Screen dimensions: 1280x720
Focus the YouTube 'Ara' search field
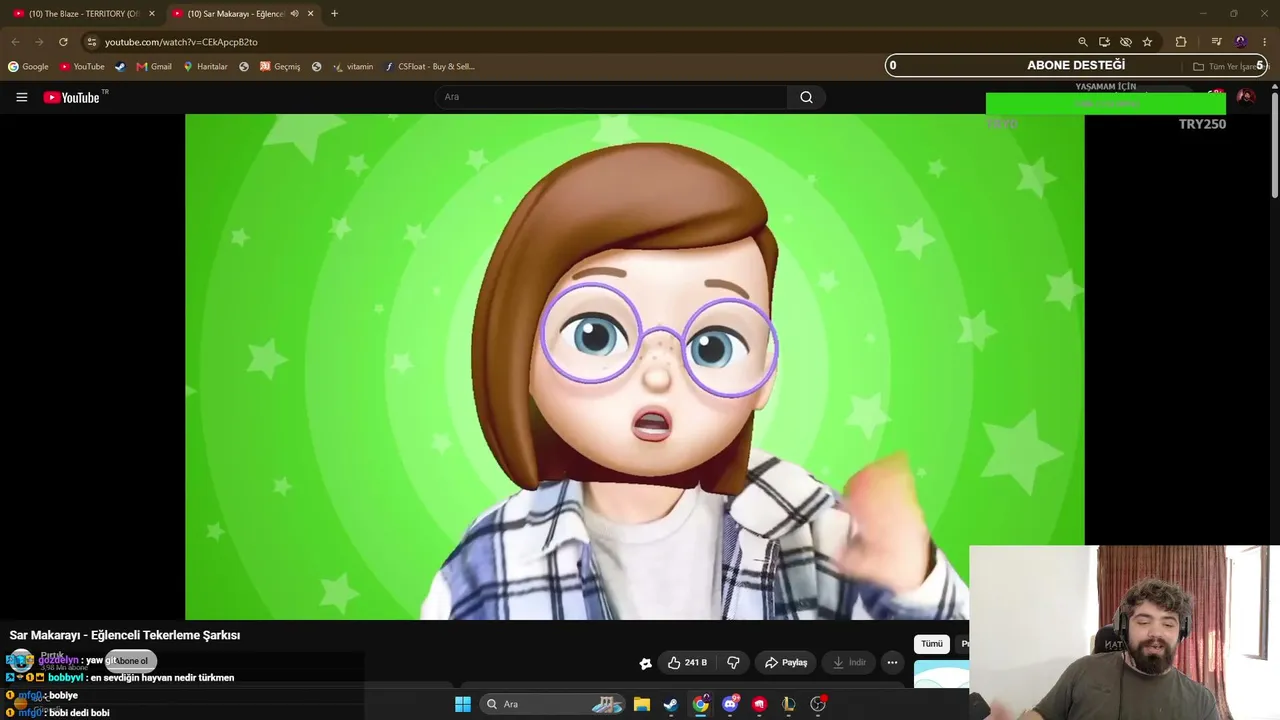(611, 97)
